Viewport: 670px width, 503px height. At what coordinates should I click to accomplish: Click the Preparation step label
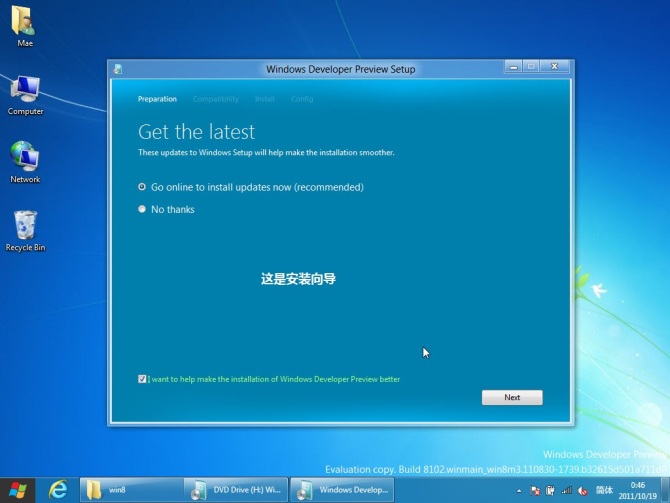(157, 99)
